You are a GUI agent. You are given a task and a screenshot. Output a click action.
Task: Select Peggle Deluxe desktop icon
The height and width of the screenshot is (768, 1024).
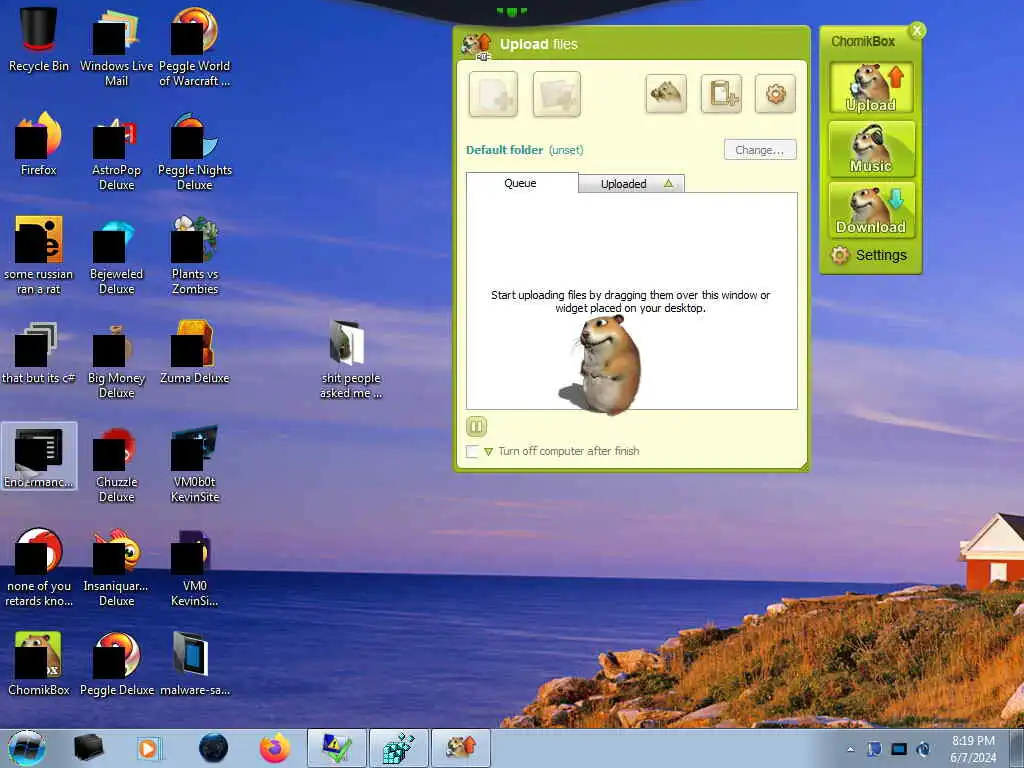pyautogui.click(x=116, y=664)
